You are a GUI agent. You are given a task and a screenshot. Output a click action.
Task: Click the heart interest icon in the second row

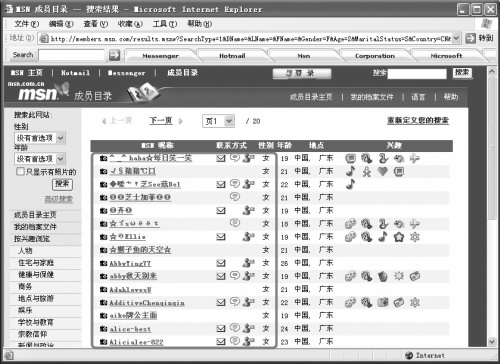point(383,171)
